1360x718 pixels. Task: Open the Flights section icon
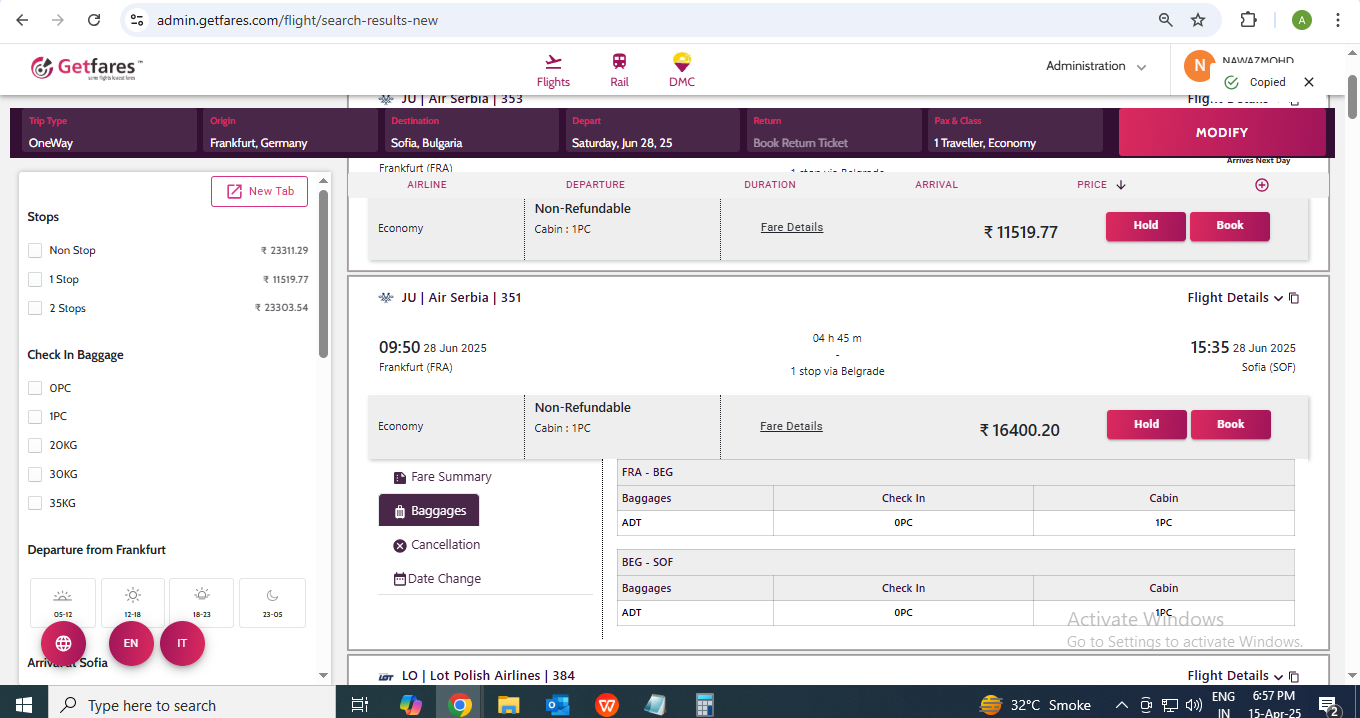(x=553, y=62)
